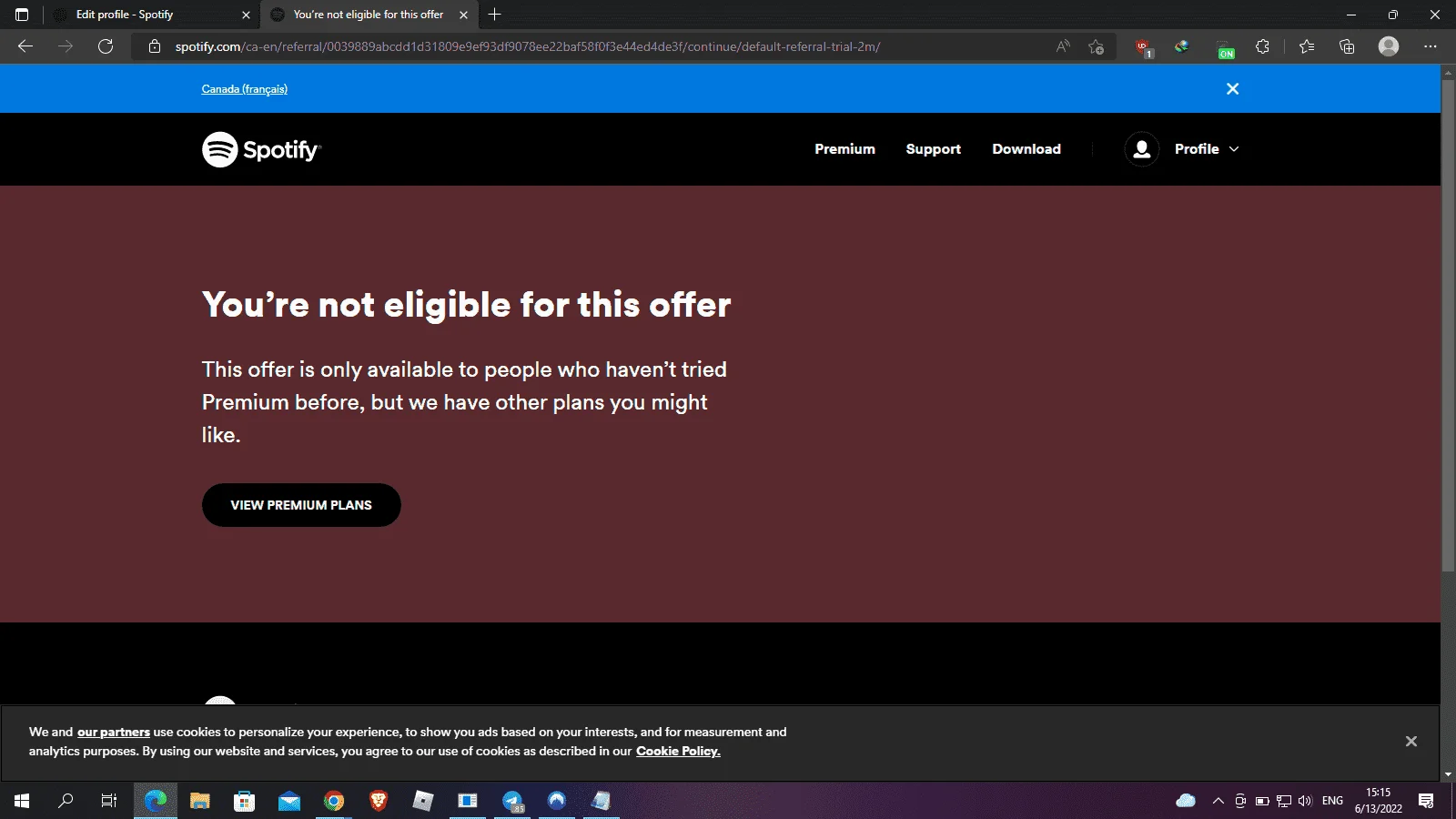Open the clock showing 15:15

tap(1379, 801)
